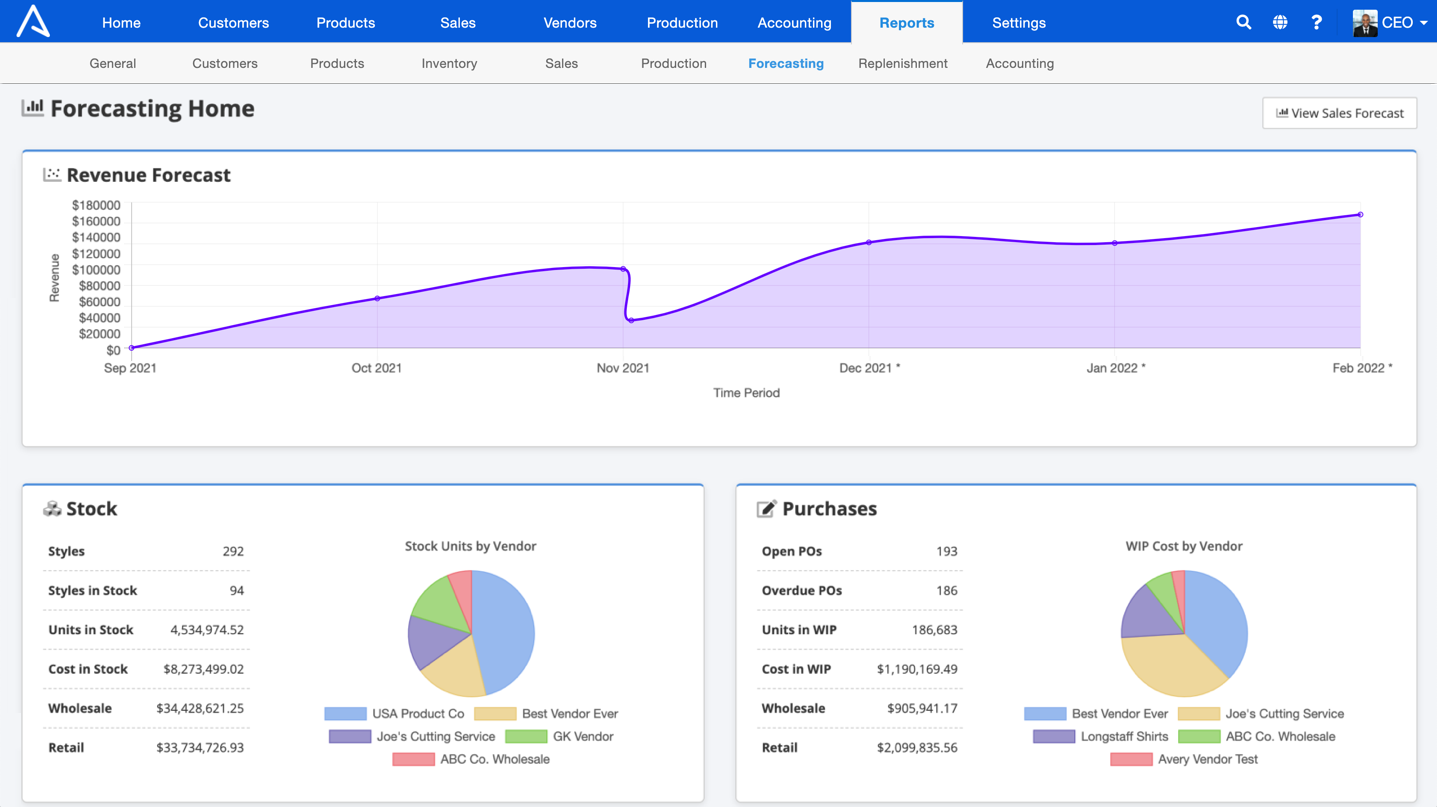Click the Joe's Cutting Service purple swatch
Screen dimensions: 1437x807
click(x=350, y=737)
